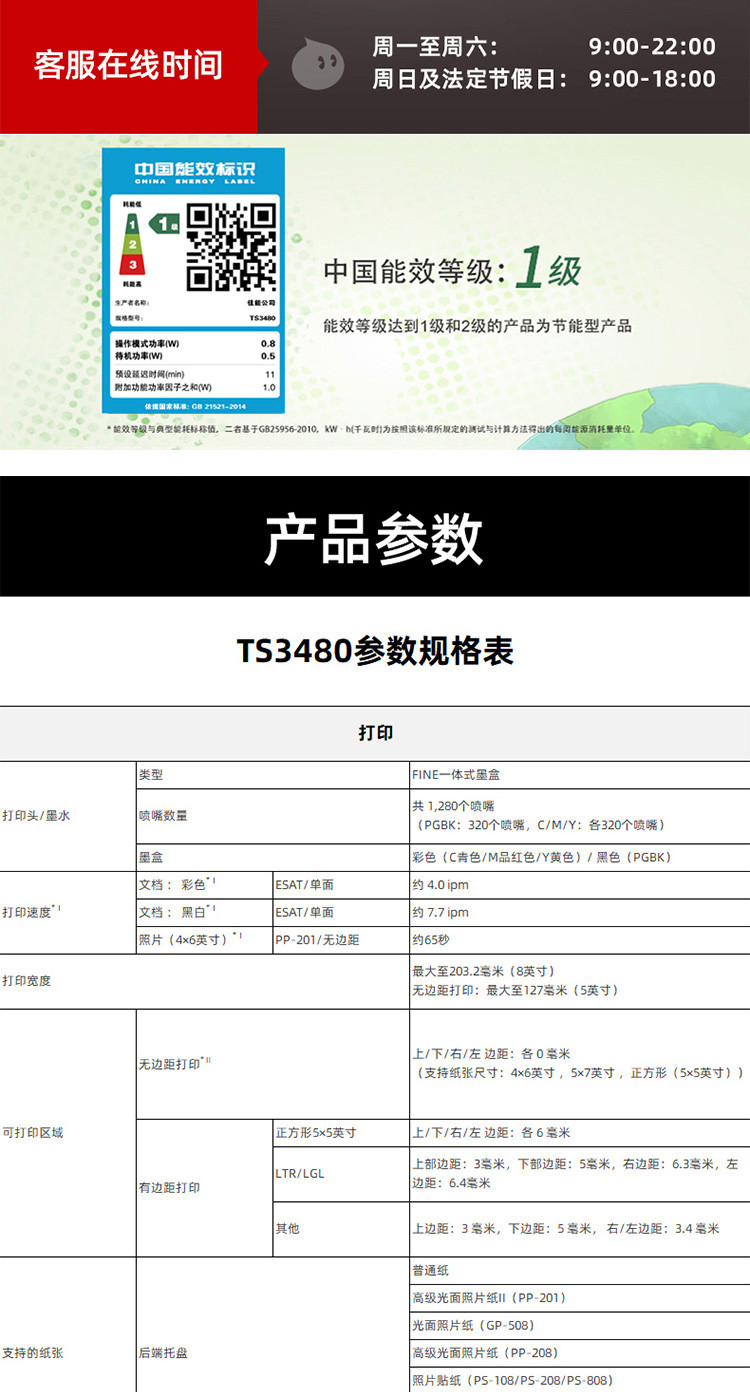Click the 各 0 毫米 margin value
The width and height of the screenshot is (750, 1392).
tap(491, 1054)
